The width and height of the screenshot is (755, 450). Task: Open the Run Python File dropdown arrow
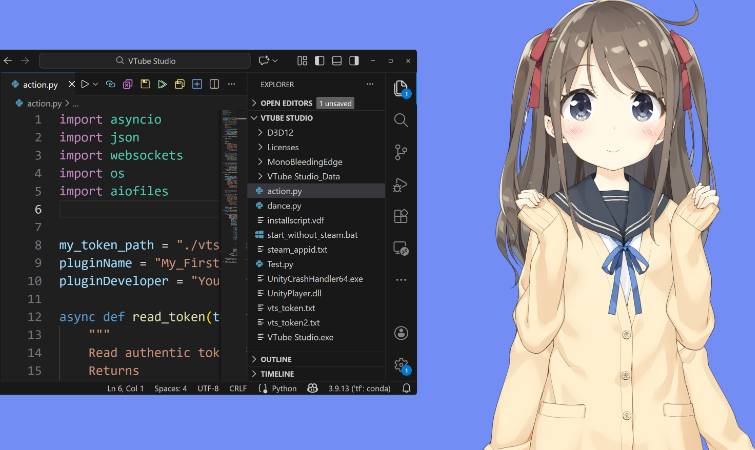[x=95, y=84]
